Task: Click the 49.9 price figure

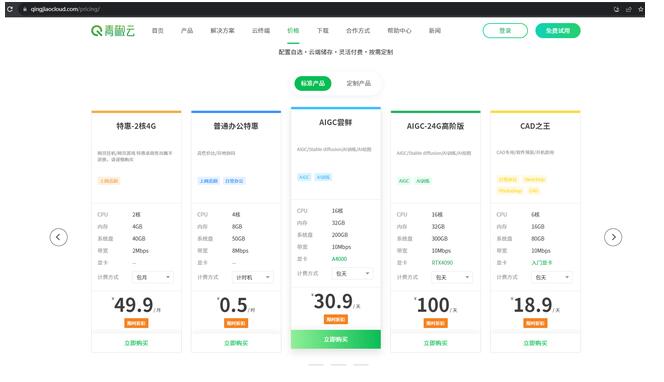Action: (x=133, y=305)
